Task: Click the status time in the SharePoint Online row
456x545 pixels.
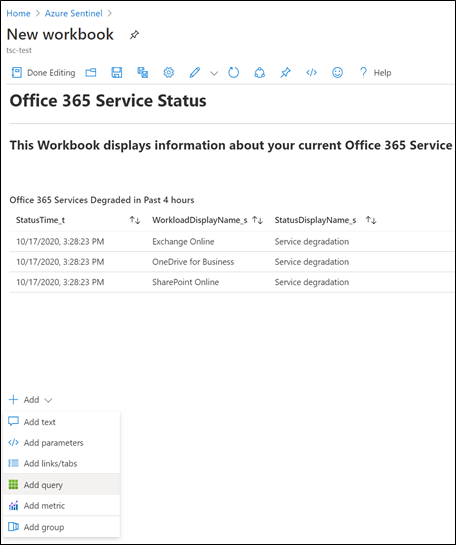Action: click(60, 282)
